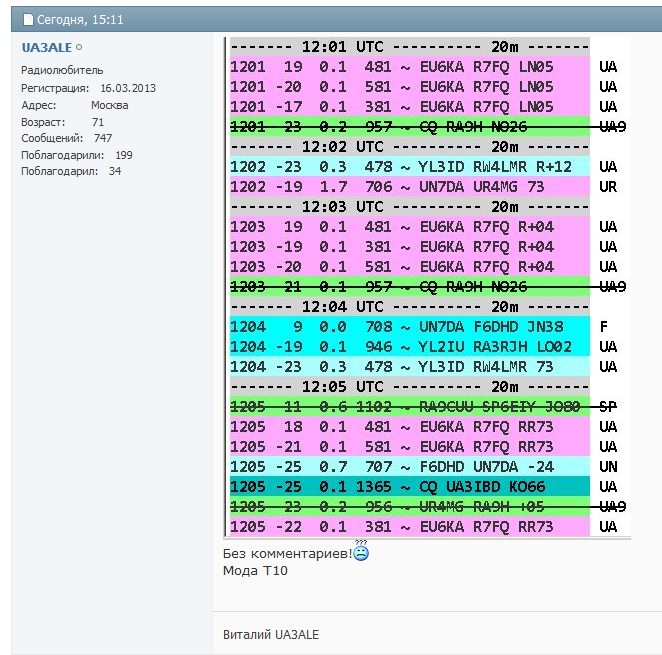The image size is (662, 655).
Task: Click the confused smiley after "Без комментариев!"
Action: coord(361,553)
